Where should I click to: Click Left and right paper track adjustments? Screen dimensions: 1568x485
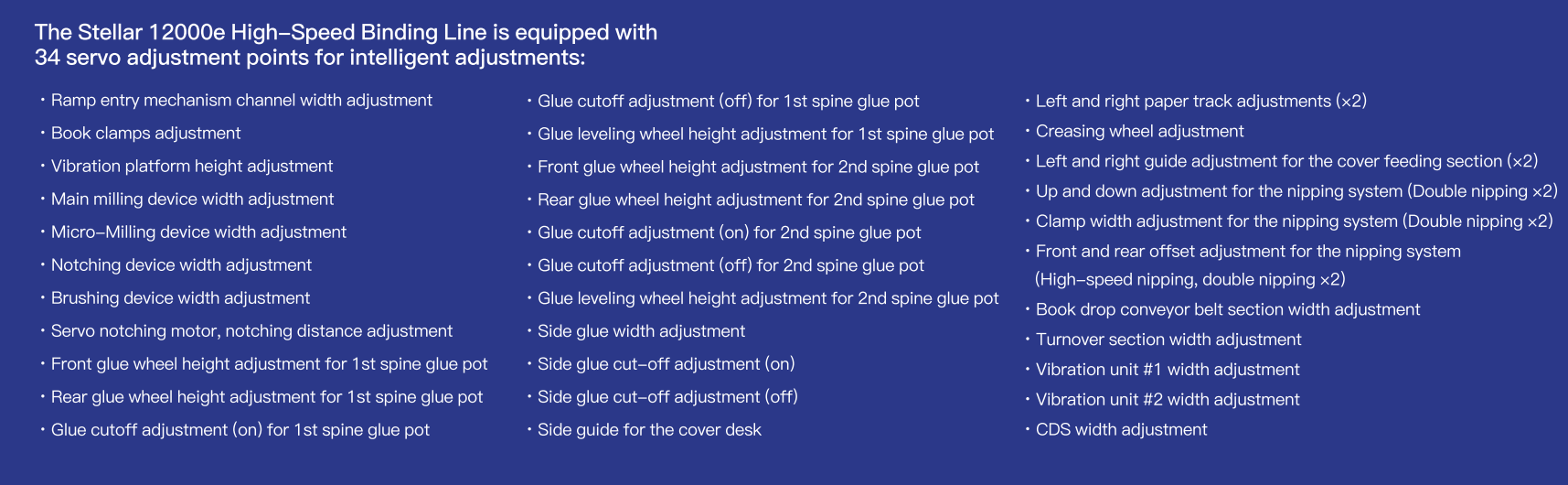pos(1200,102)
